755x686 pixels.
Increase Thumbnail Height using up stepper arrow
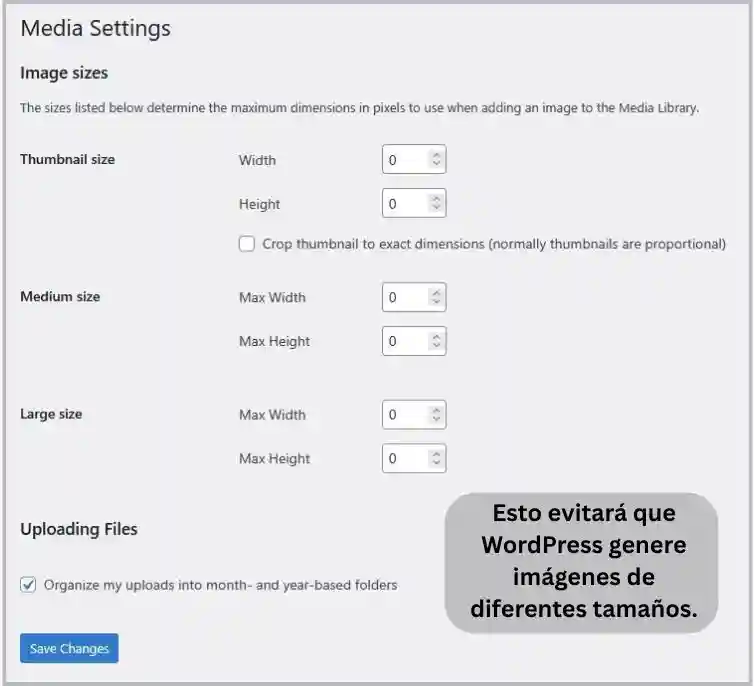click(x=436, y=199)
